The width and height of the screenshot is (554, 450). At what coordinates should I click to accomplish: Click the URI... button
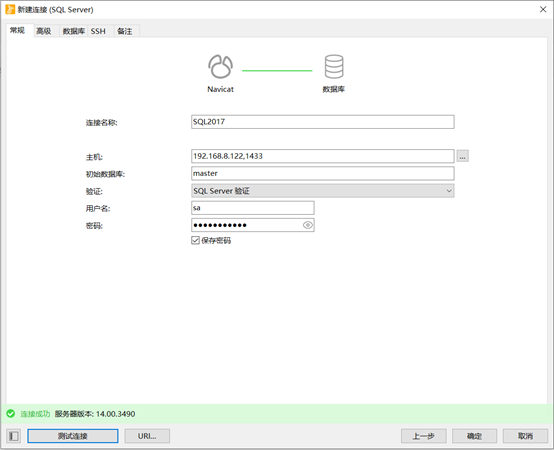click(x=147, y=436)
